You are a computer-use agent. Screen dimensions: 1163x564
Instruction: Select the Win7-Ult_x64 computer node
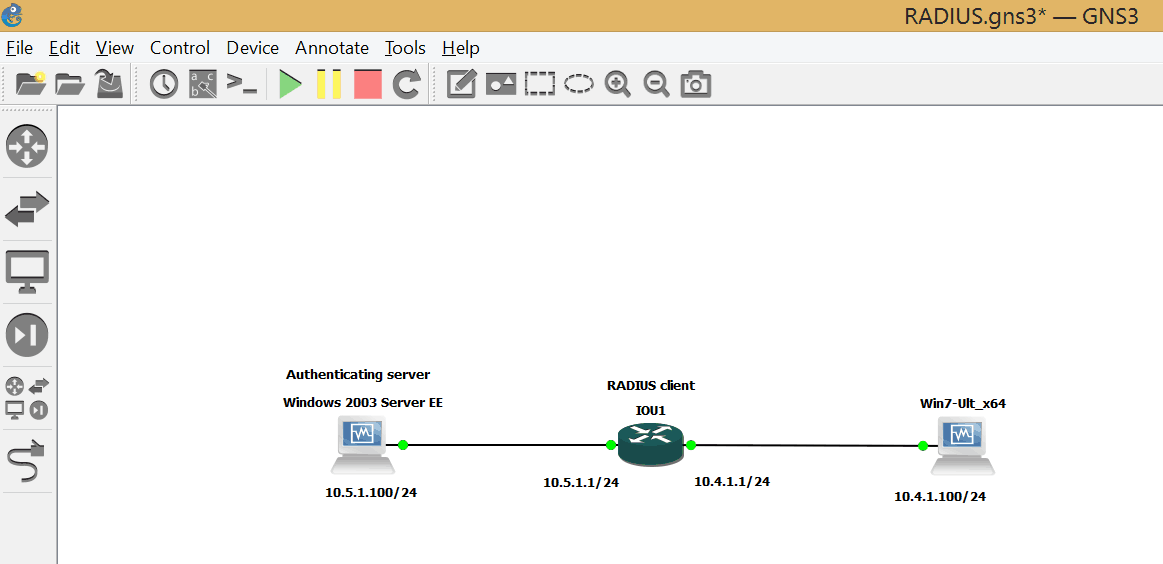pyautogui.click(x=963, y=445)
